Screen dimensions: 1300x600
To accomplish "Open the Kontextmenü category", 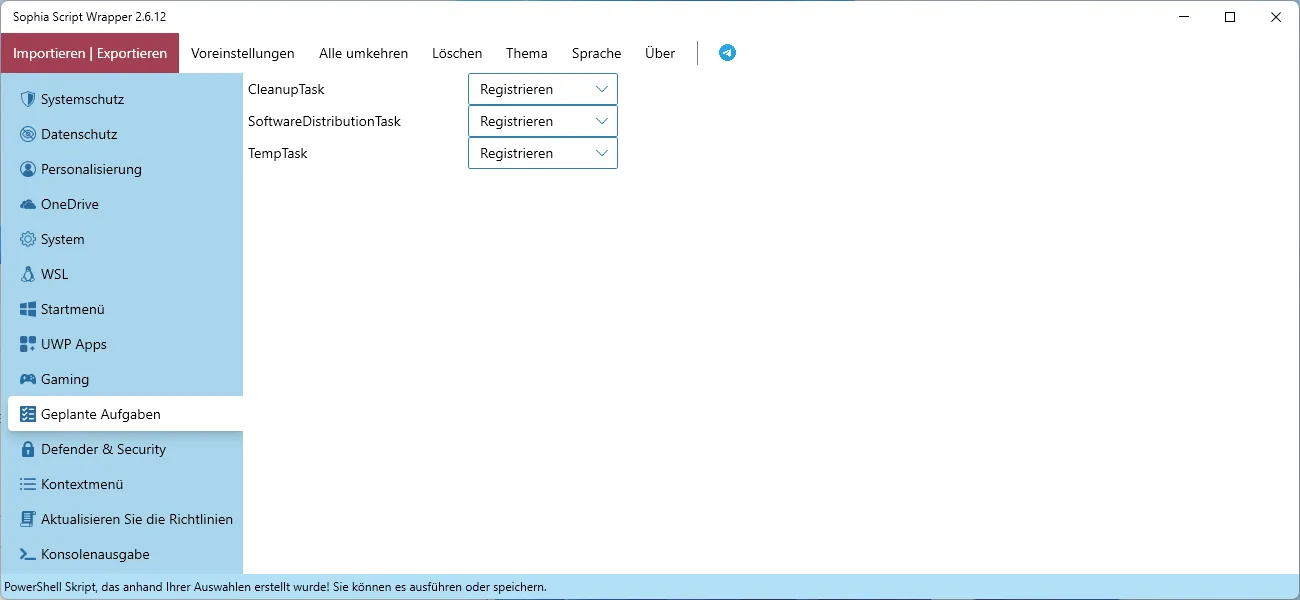I will (125, 484).
